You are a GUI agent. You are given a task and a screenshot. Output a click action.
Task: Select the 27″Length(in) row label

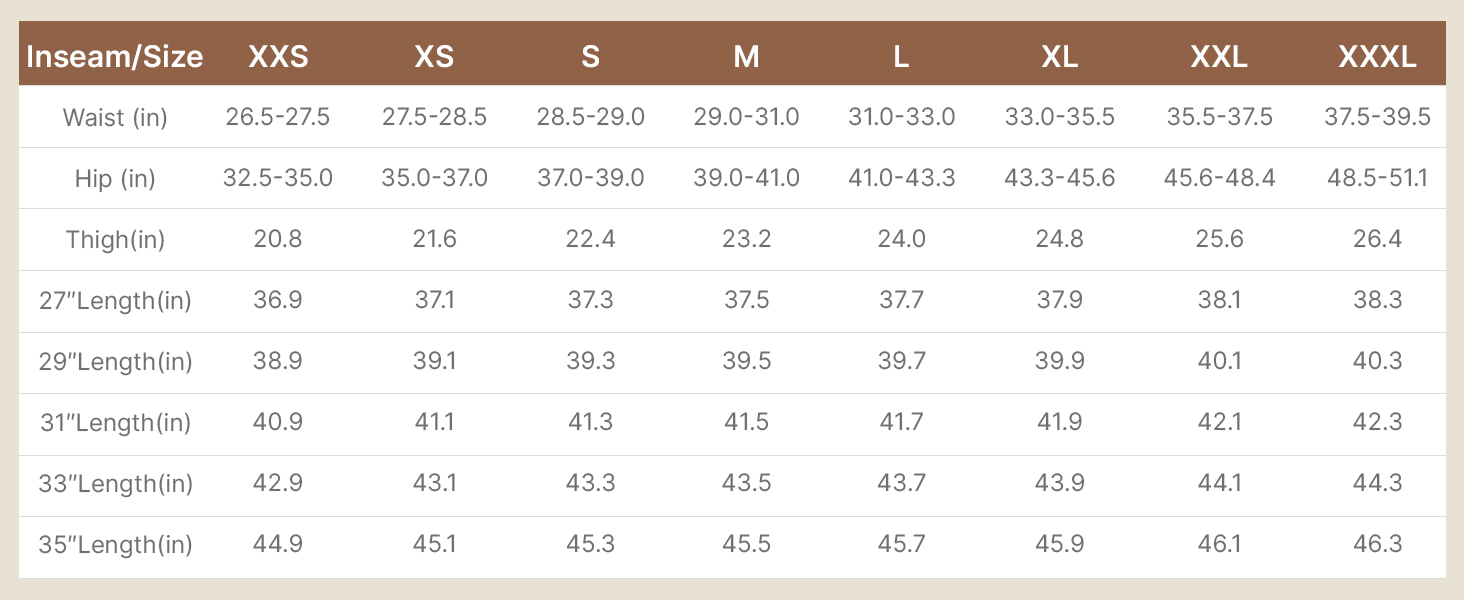(115, 300)
